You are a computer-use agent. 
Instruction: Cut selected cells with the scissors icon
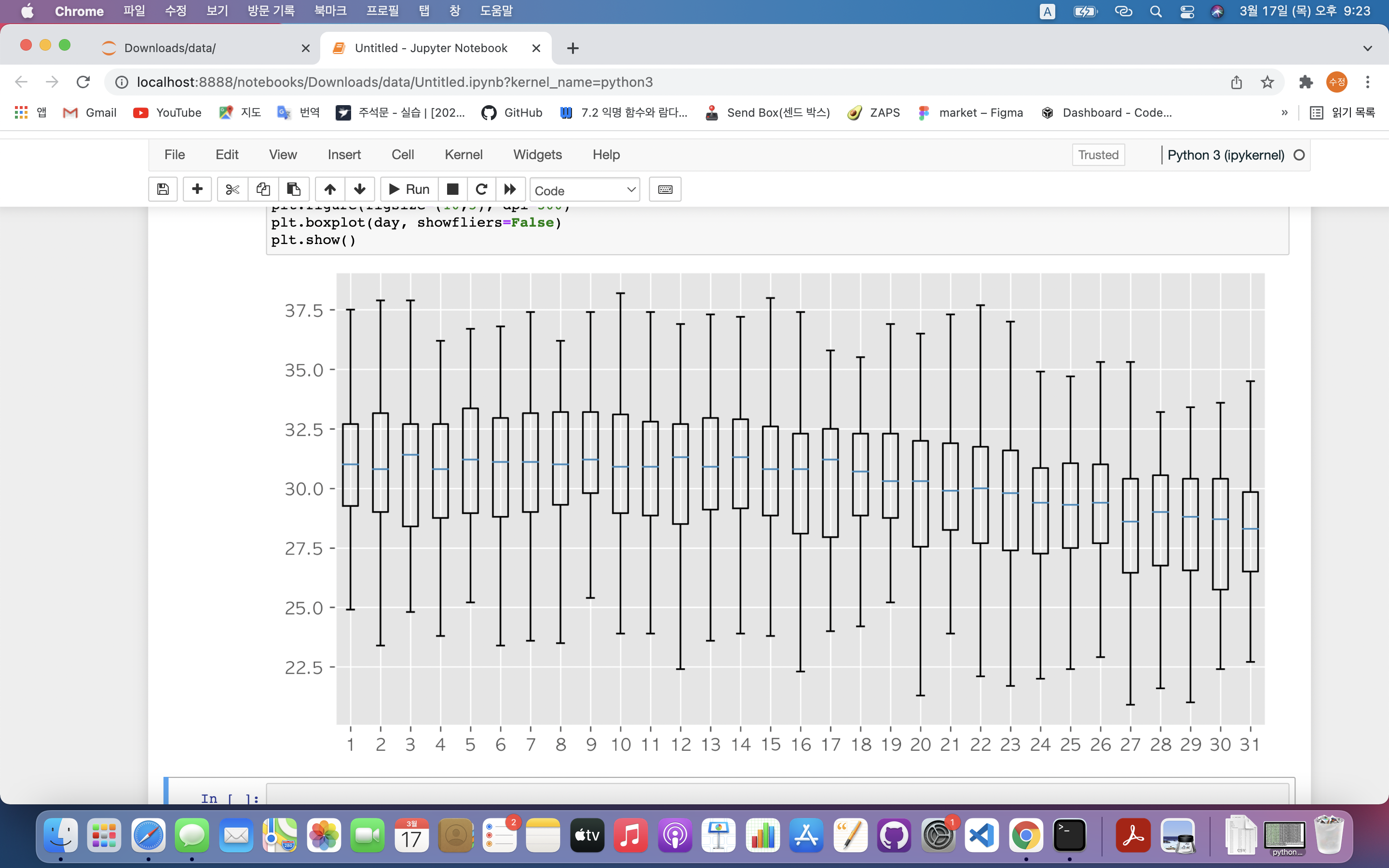[x=232, y=190]
